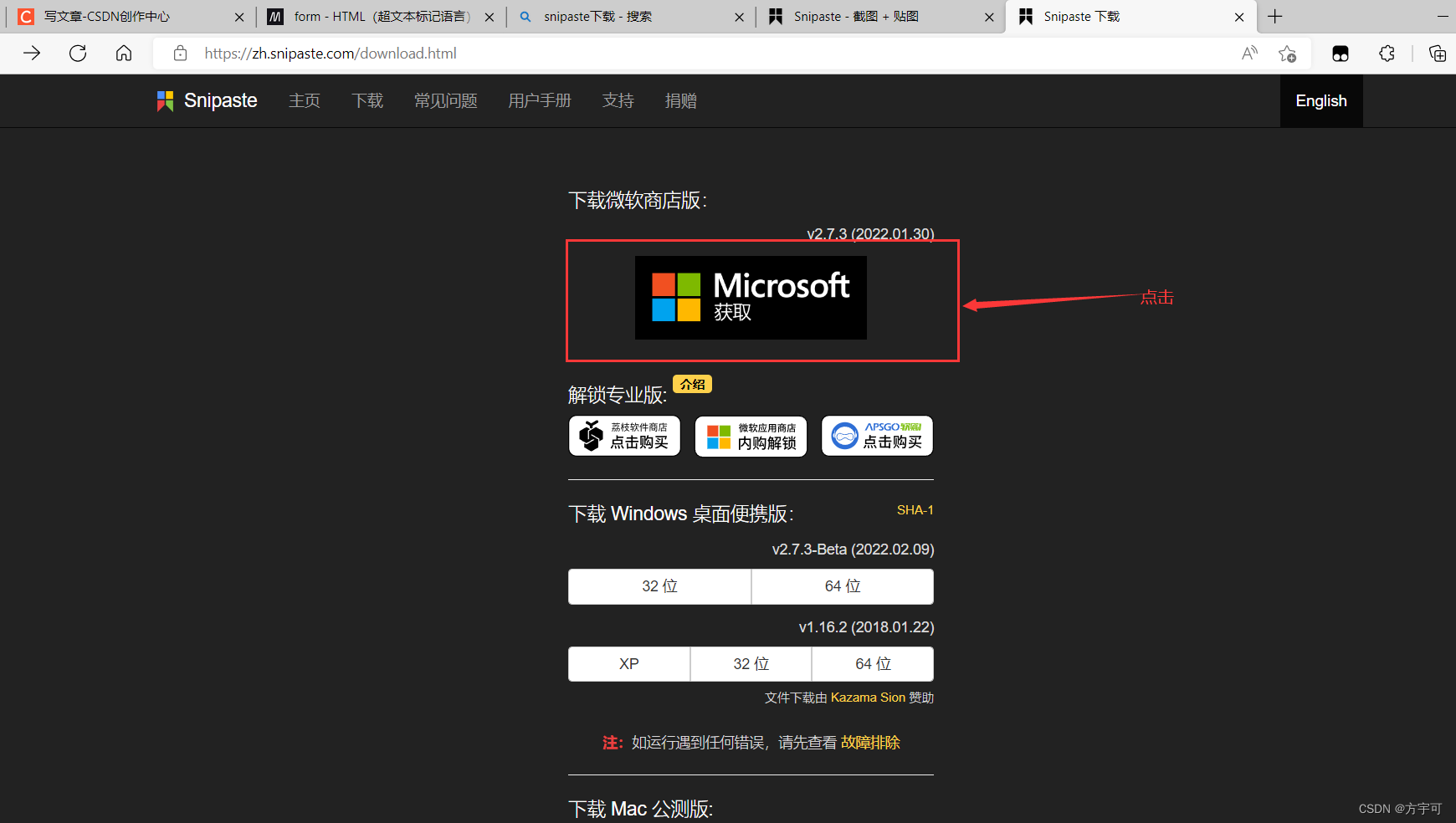1456x823 pixels.
Task: Click the 微软应用商店 内购解锁 button
Action: point(751,436)
